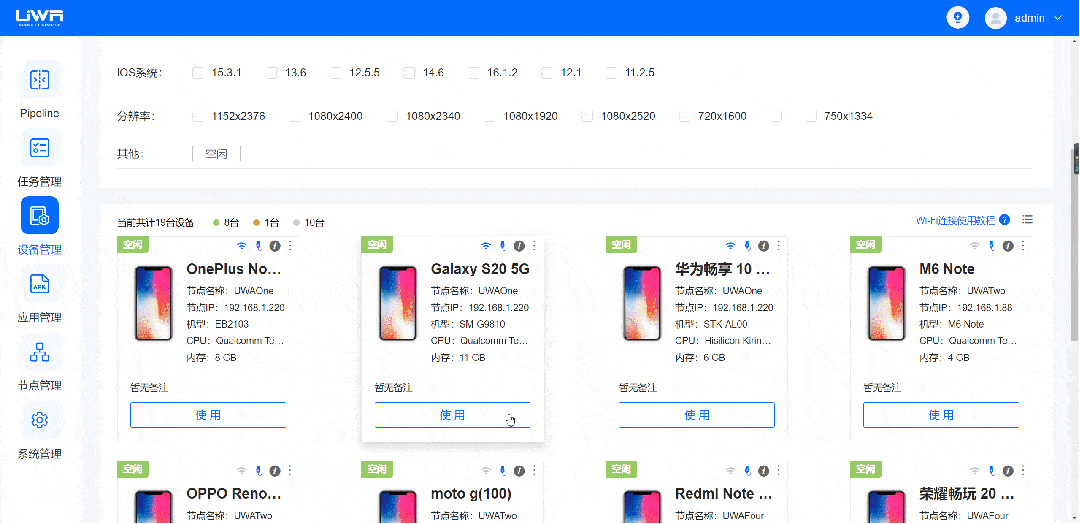Click 使用 button for M6 Note
Screen dimensions: 1080x524
941,415
